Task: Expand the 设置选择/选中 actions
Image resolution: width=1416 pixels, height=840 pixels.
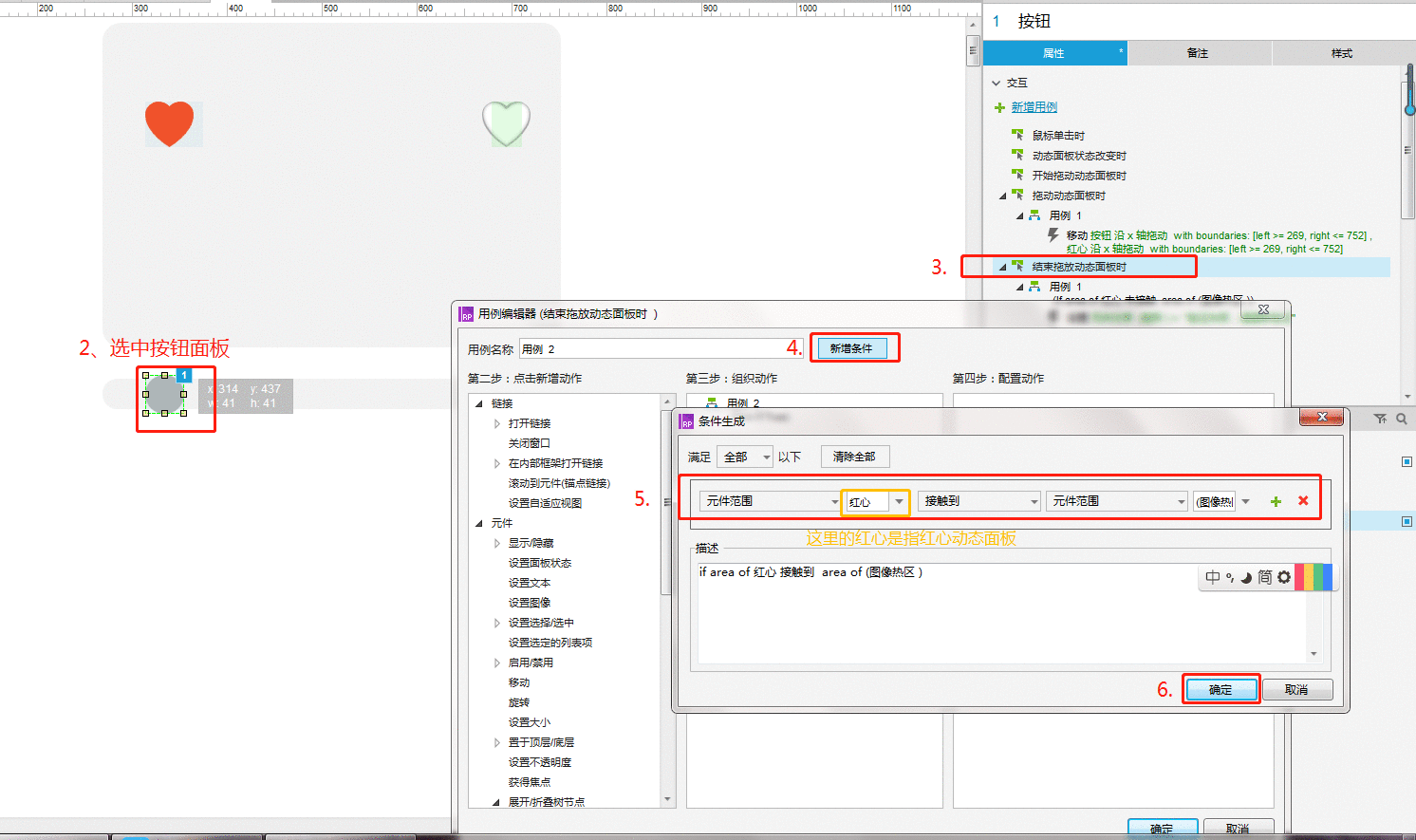Action: pyautogui.click(x=496, y=623)
